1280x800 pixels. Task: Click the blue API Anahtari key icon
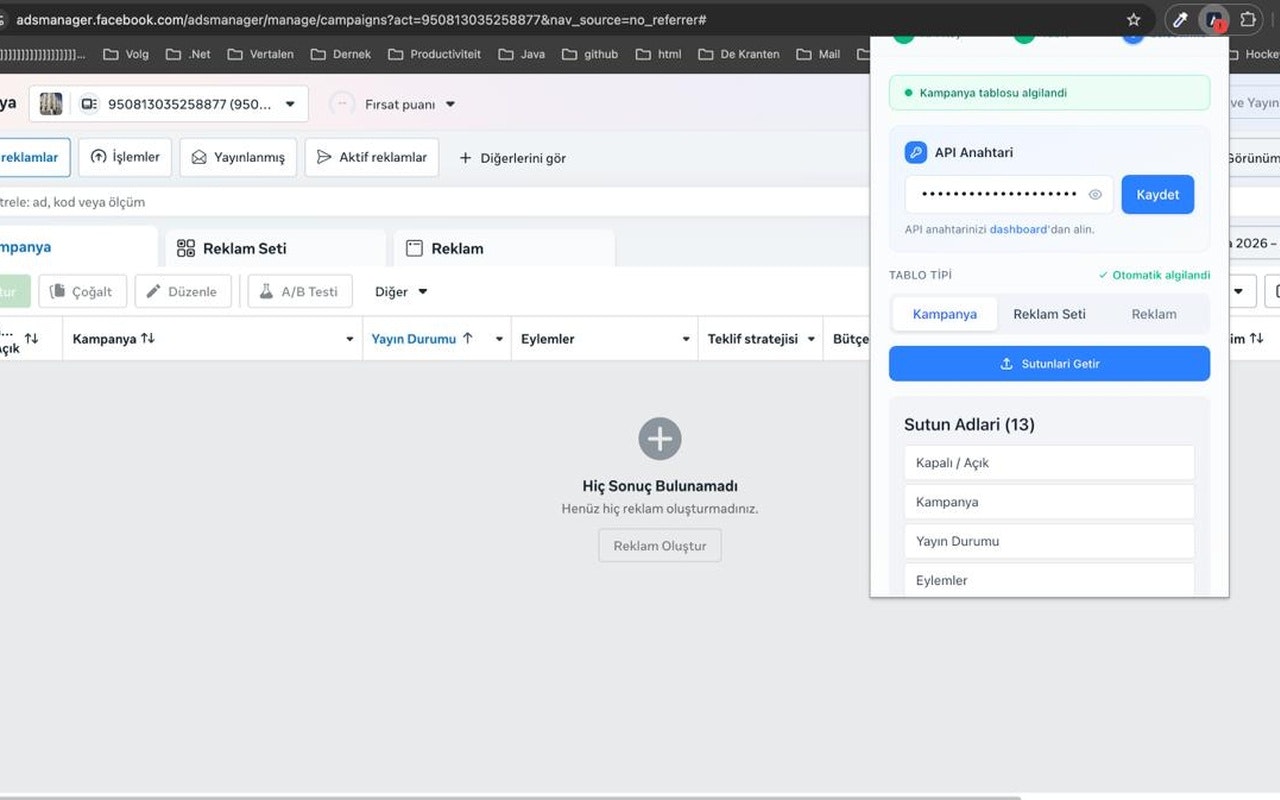[x=917, y=152]
